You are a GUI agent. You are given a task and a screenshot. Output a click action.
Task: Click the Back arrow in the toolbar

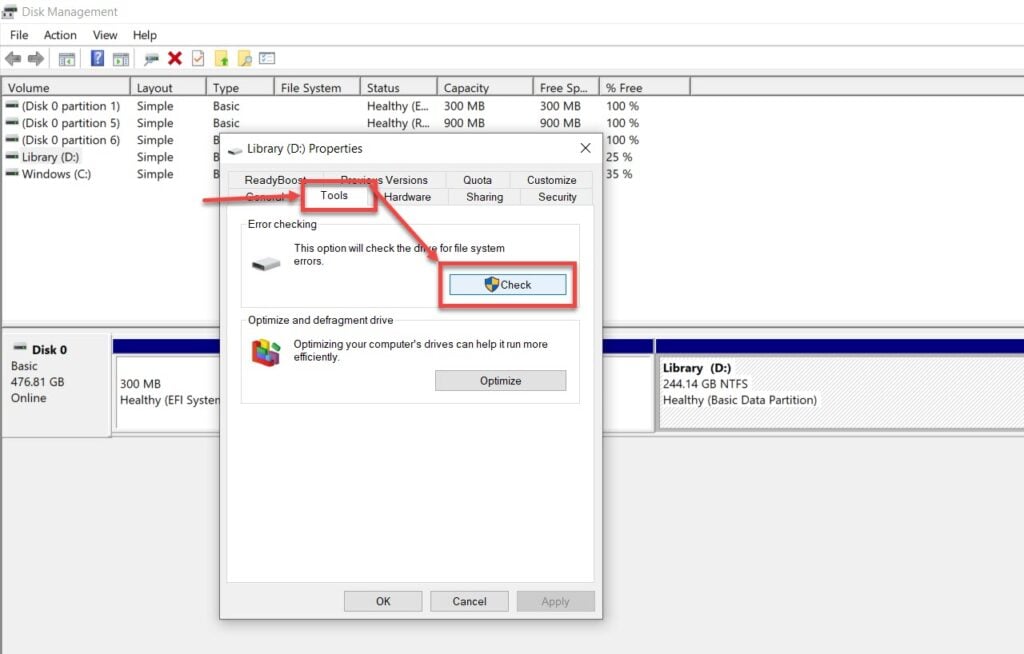13,59
